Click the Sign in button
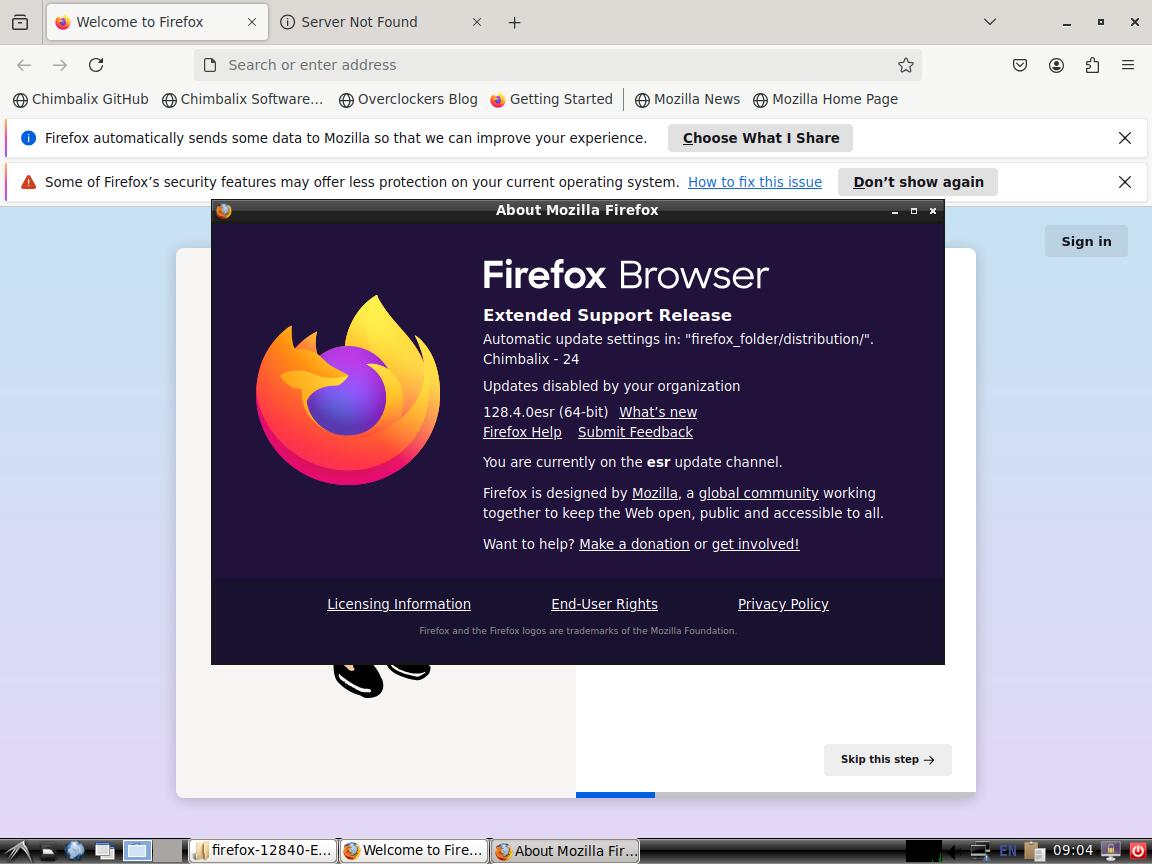 (1086, 241)
